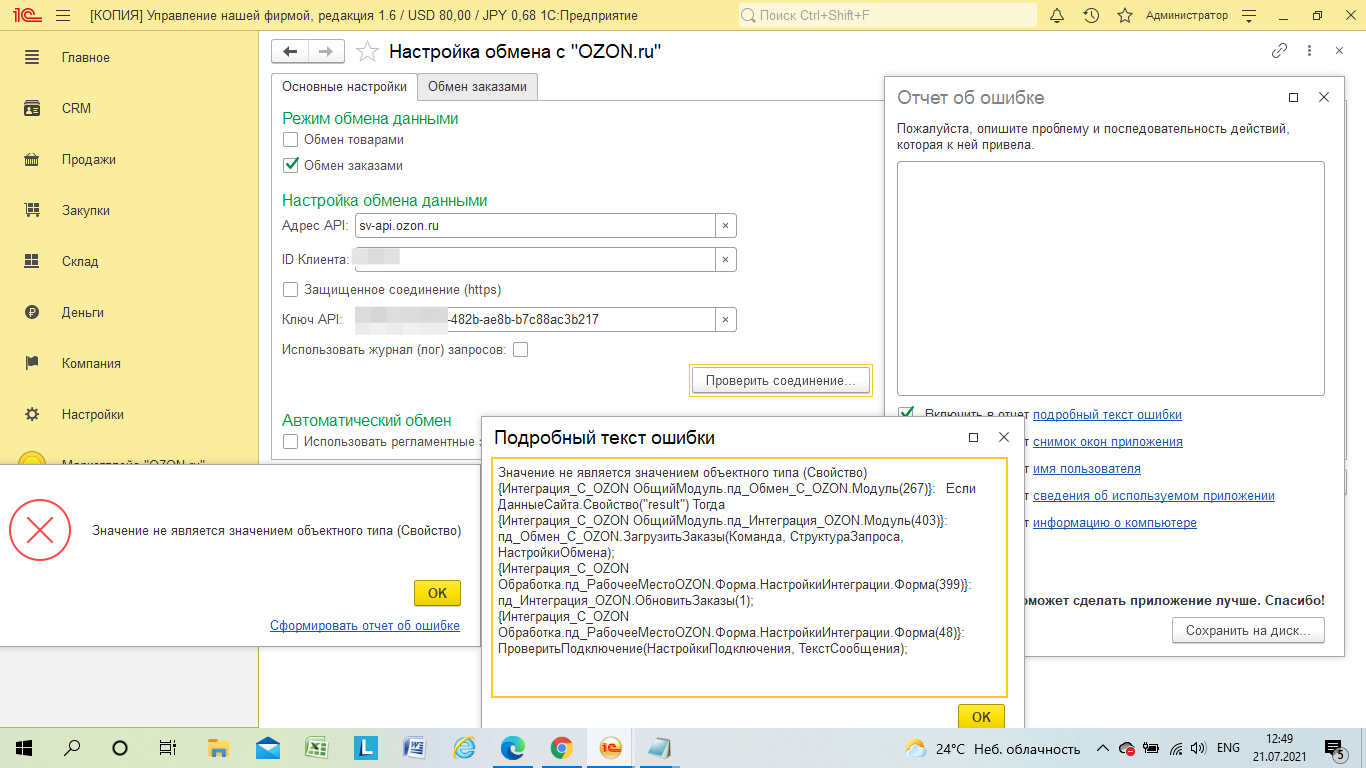This screenshot has height=768, width=1366.
Task: Maximize the Подробный текст ошибки dialog
Action: click(x=973, y=438)
